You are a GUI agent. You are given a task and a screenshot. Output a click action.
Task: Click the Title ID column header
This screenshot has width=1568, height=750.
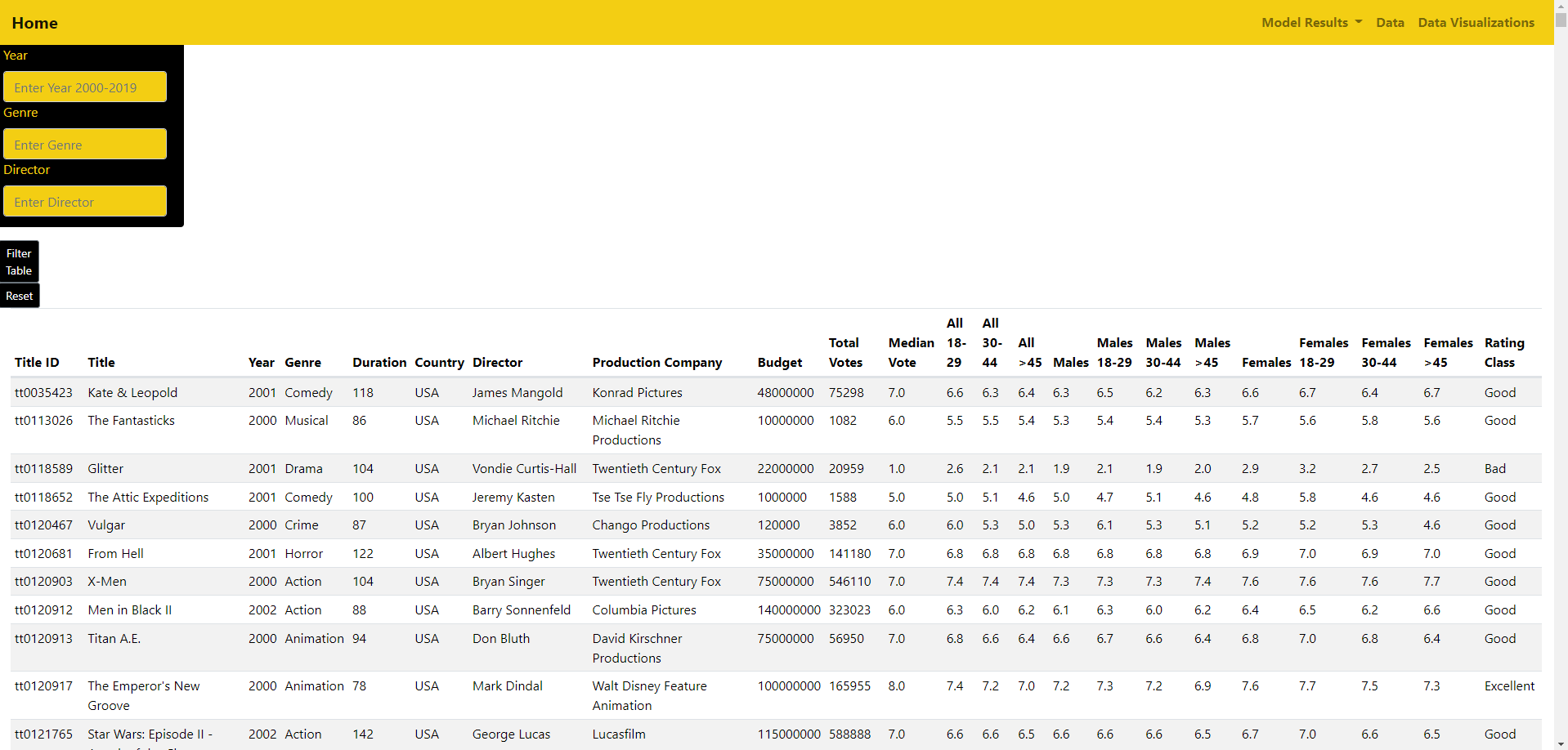click(37, 362)
